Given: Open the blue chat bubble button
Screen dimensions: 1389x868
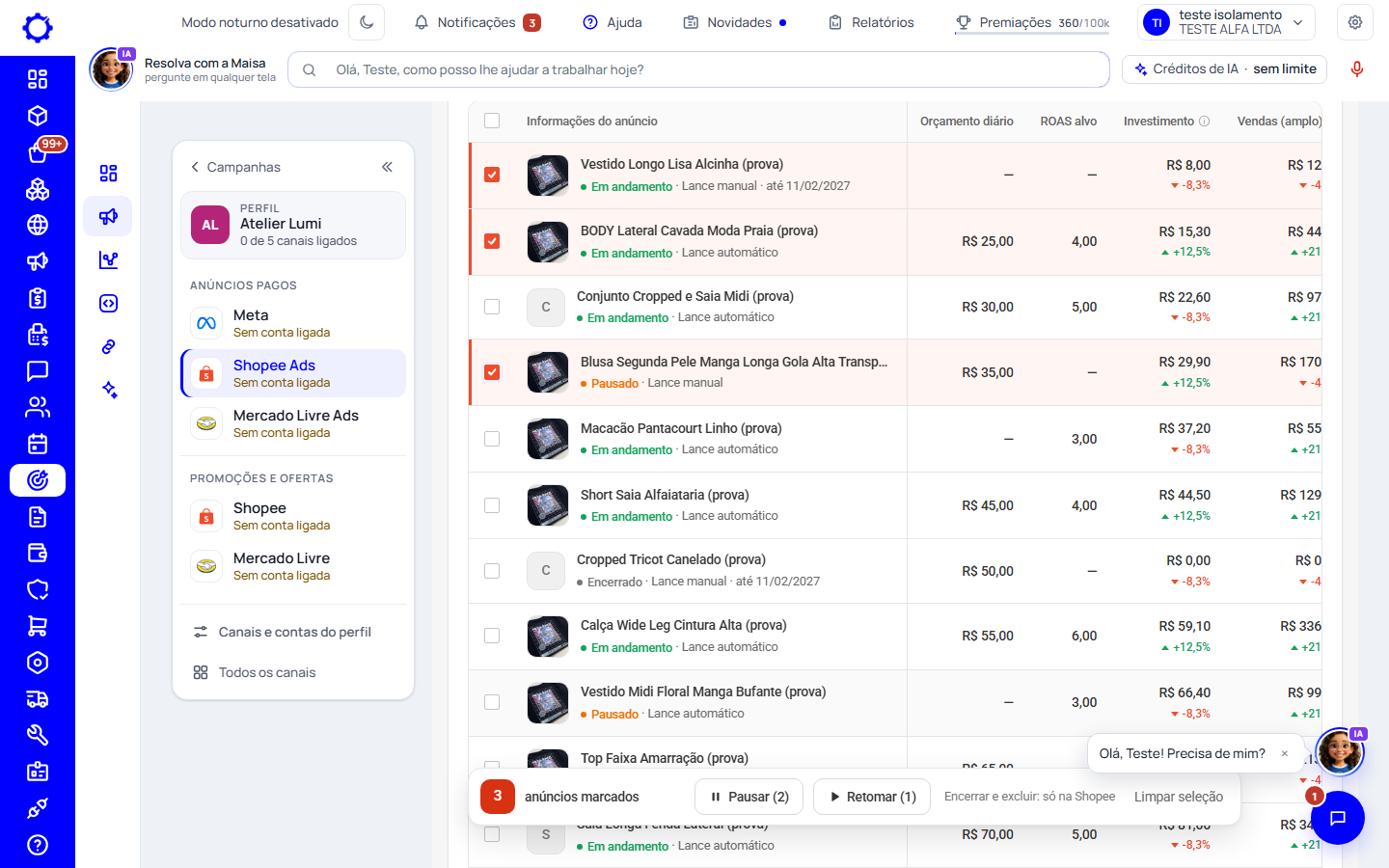Looking at the screenshot, I should (x=1338, y=818).
